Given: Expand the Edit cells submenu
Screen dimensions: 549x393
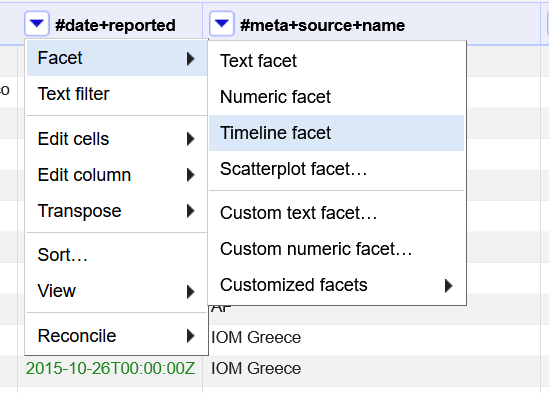Looking at the screenshot, I should [117, 139].
